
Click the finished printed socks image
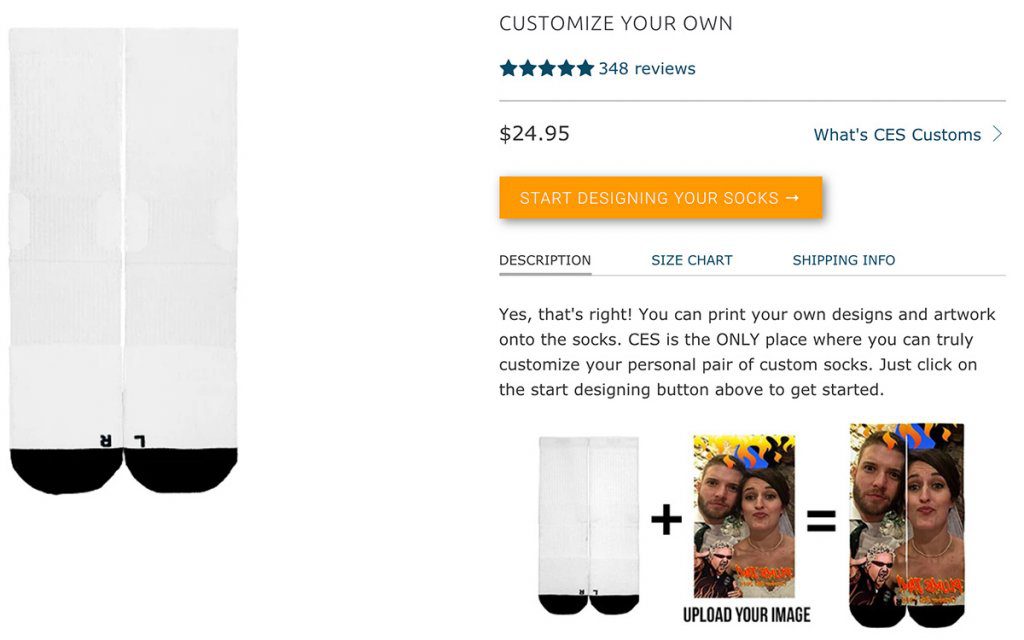click(x=907, y=525)
